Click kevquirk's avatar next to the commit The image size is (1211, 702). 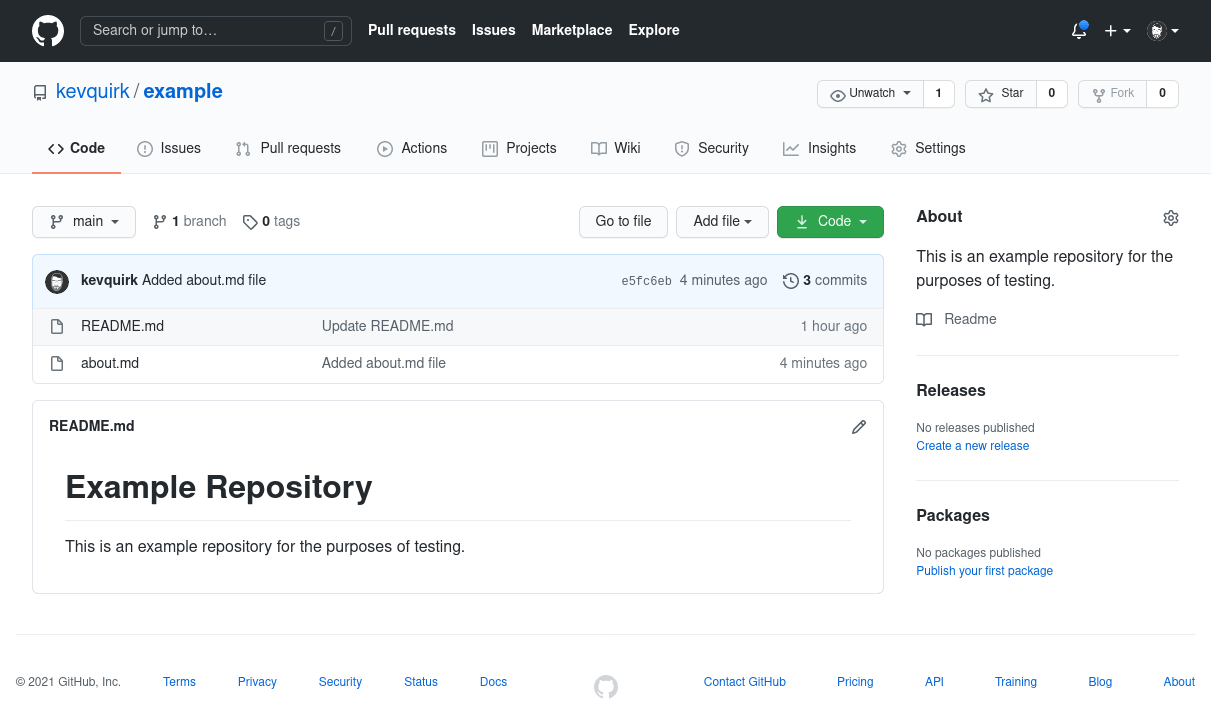[x=57, y=281]
